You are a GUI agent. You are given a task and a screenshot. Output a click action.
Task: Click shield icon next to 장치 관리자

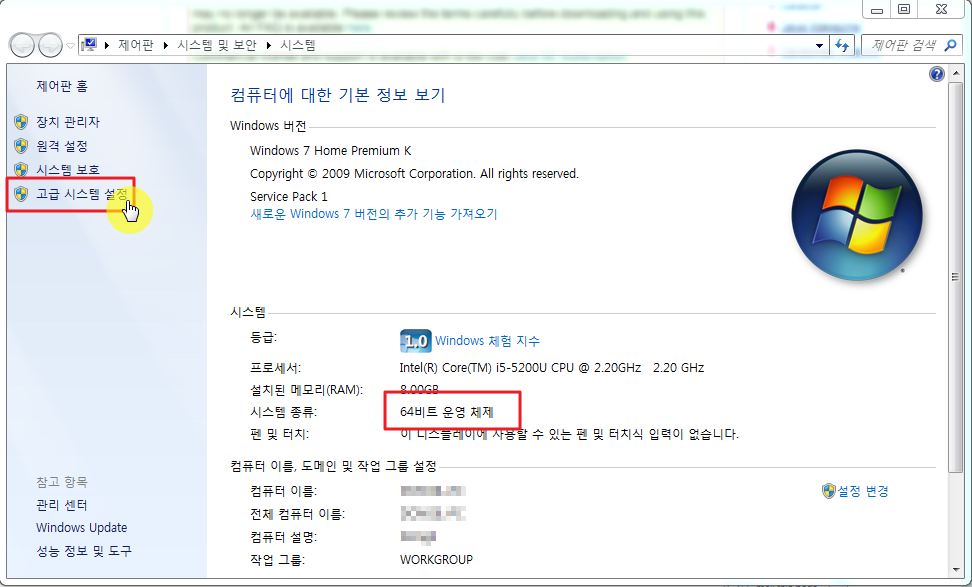pos(21,122)
